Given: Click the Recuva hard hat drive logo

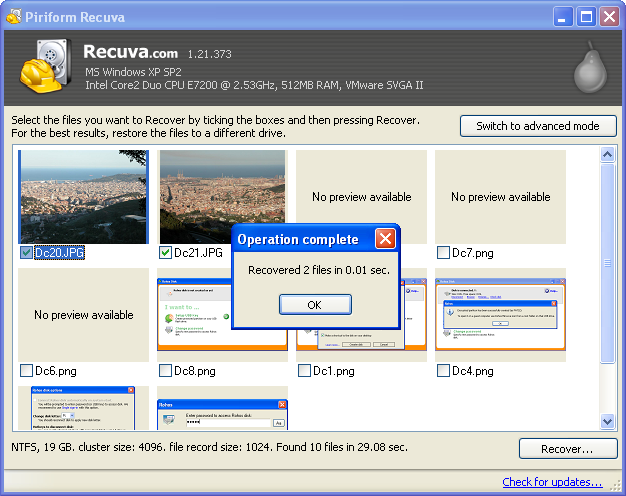Looking at the screenshot, I should [x=46, y=65].
